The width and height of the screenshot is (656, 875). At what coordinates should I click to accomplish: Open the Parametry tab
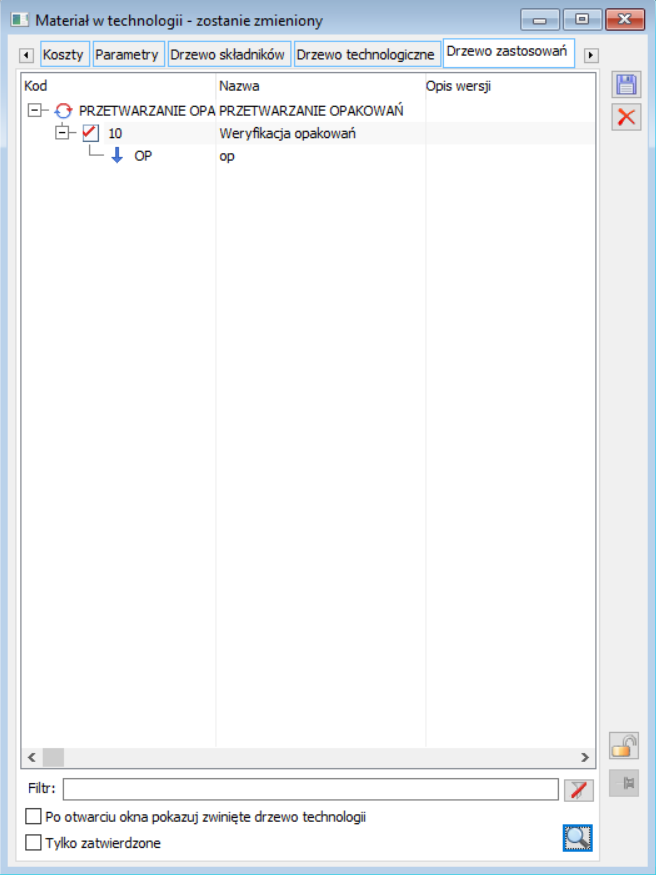[128, 54]
